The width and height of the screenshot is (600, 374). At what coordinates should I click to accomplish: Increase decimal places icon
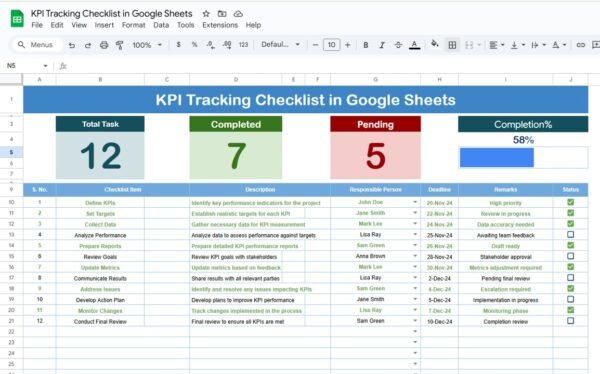(227, 45)
